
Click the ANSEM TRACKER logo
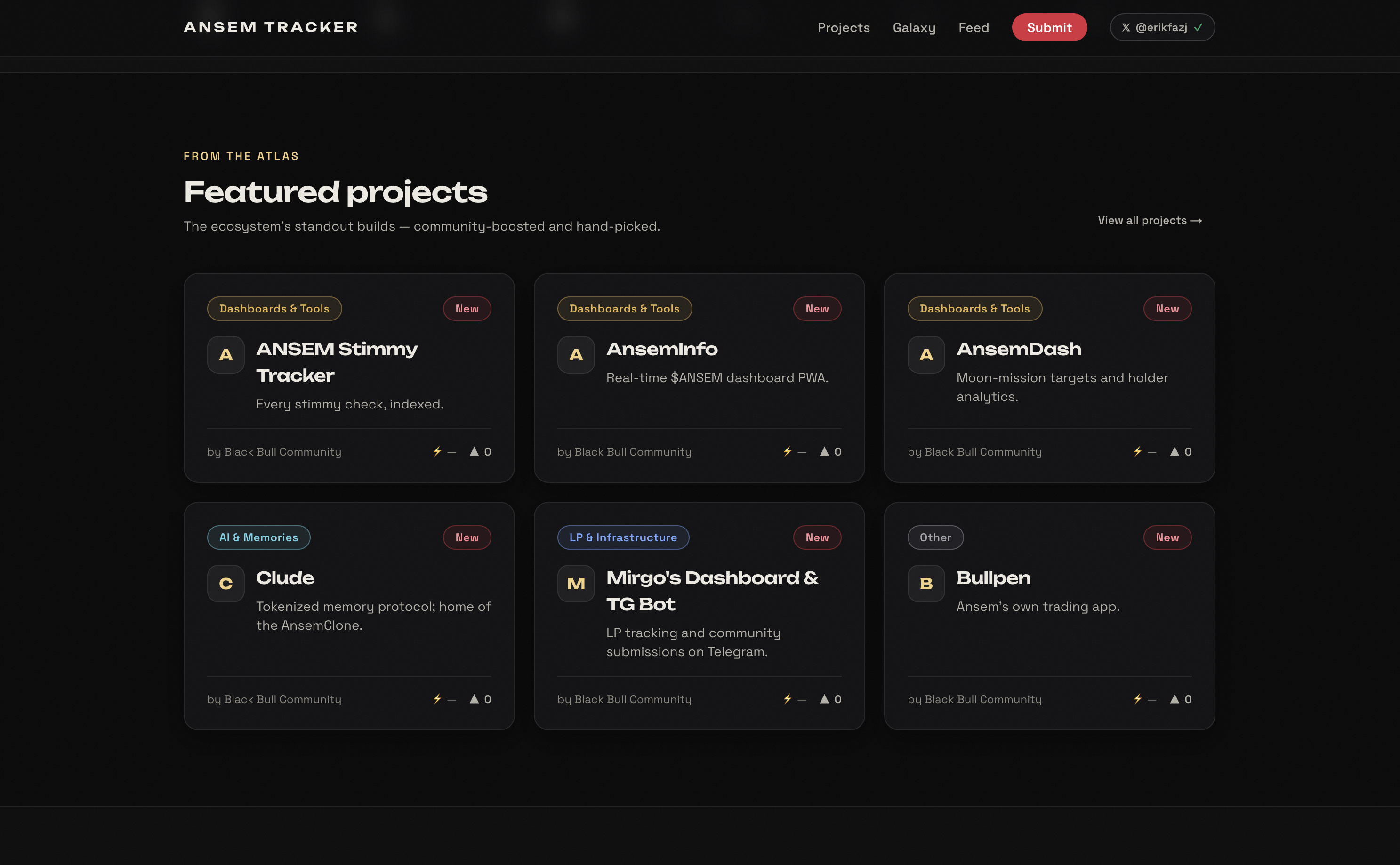(271, 27)
